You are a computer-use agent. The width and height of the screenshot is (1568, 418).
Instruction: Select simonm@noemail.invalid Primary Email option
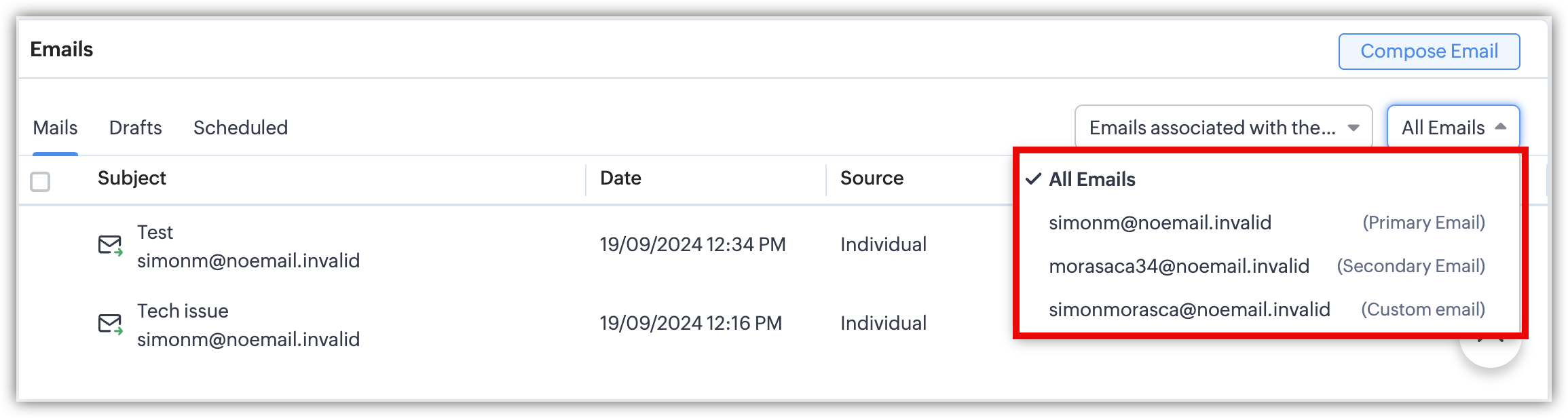[1159, 223]
